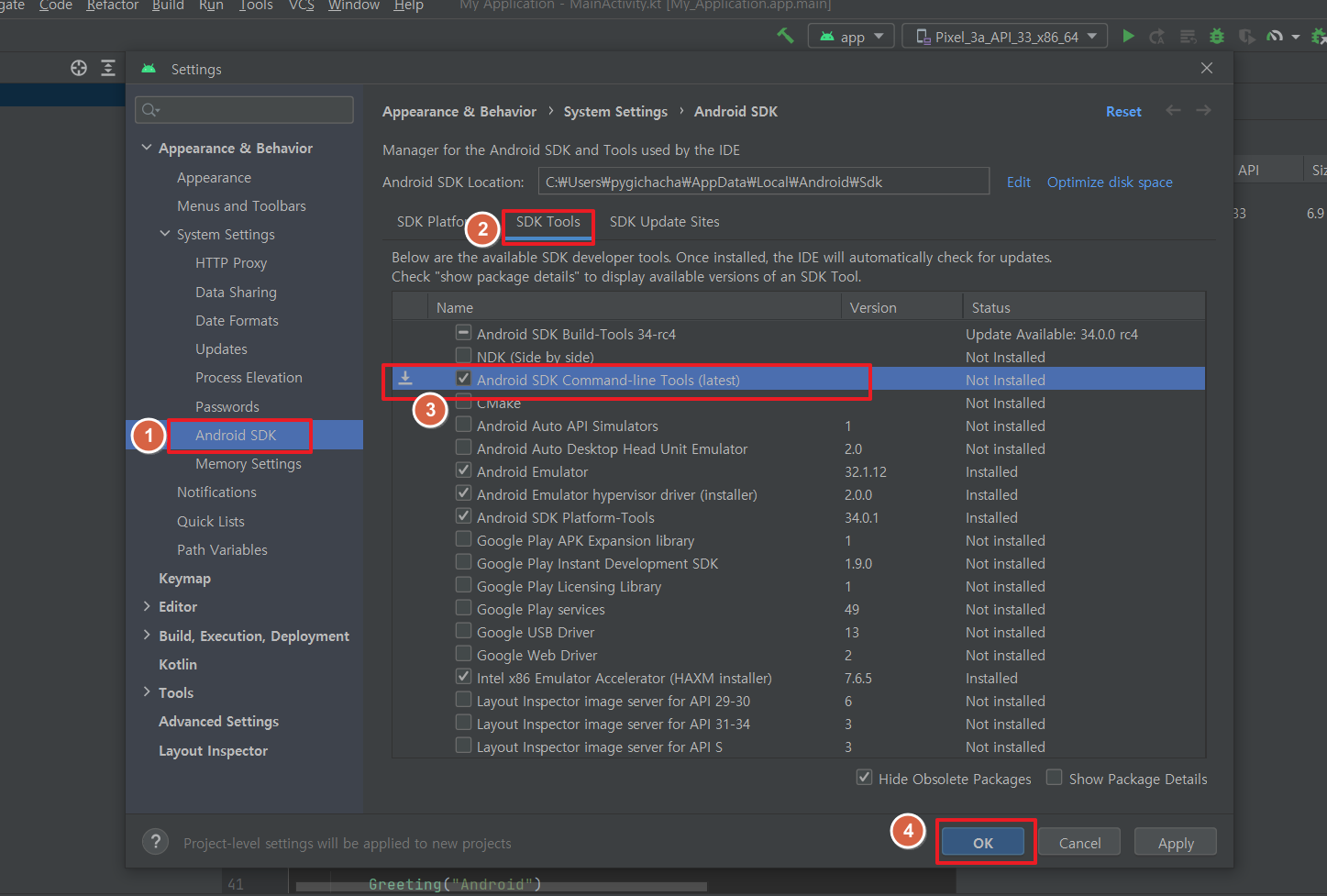
Task: Click the settings search input field
Action: pos(244,110)
